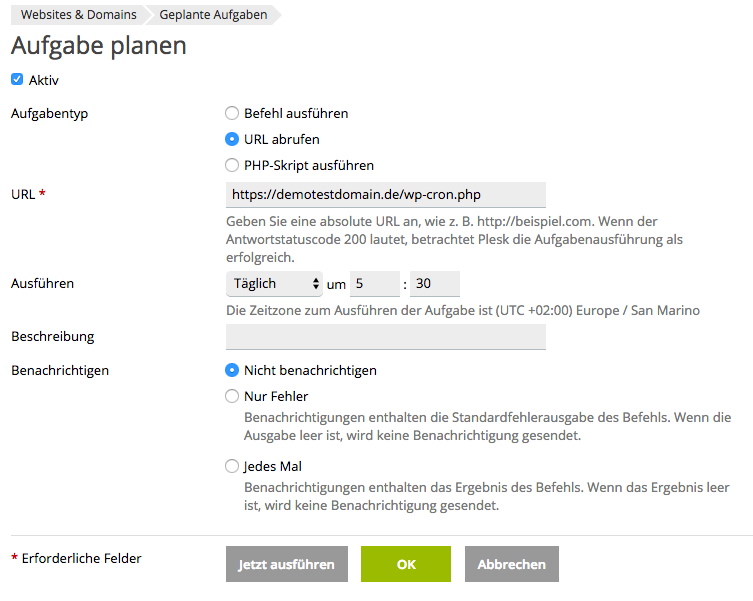753x601 pixels.
Task: Select the URL abrufen radio option
Action: pyautogui.click(x=232, y=139)
